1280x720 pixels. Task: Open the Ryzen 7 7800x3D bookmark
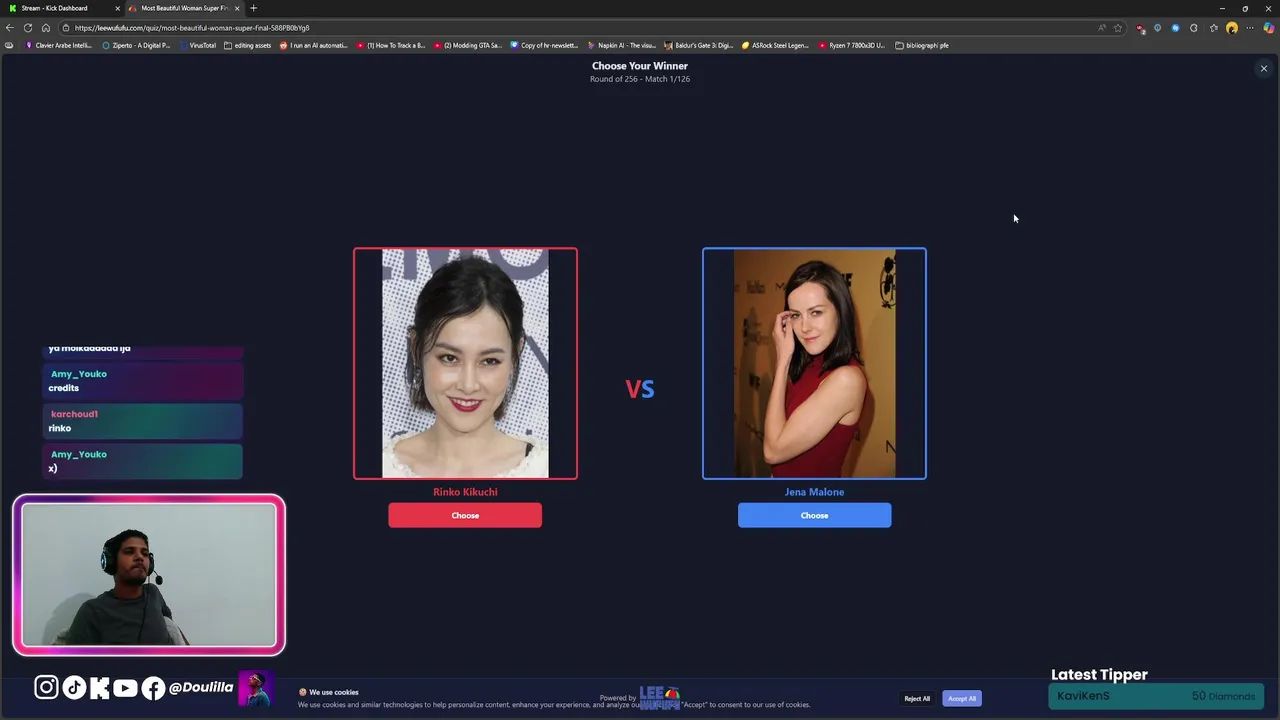point(852,45)
